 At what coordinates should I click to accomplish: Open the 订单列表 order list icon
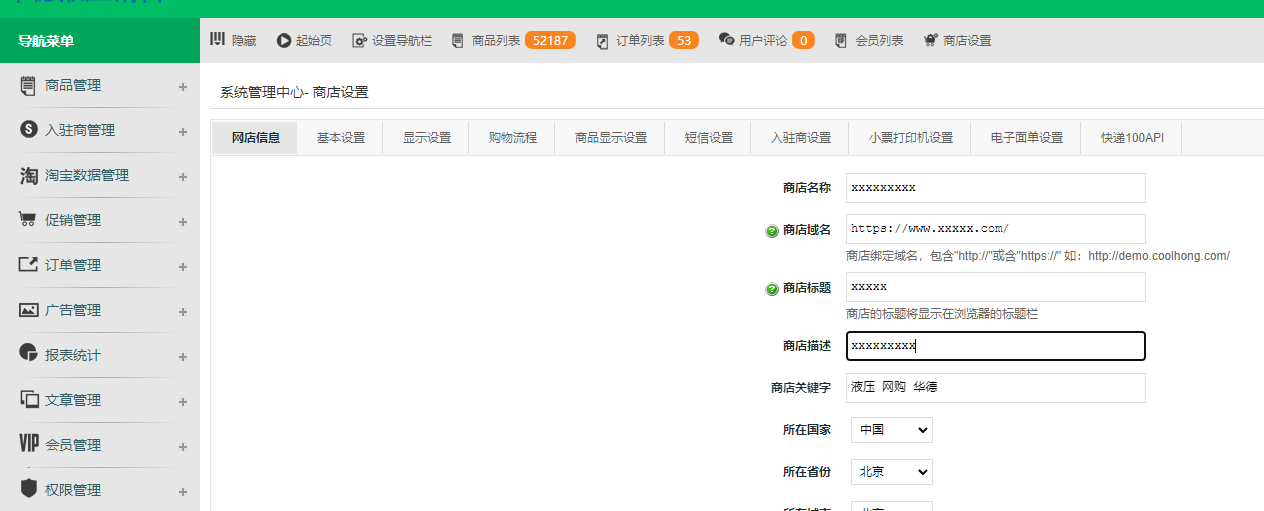point(602,41)
